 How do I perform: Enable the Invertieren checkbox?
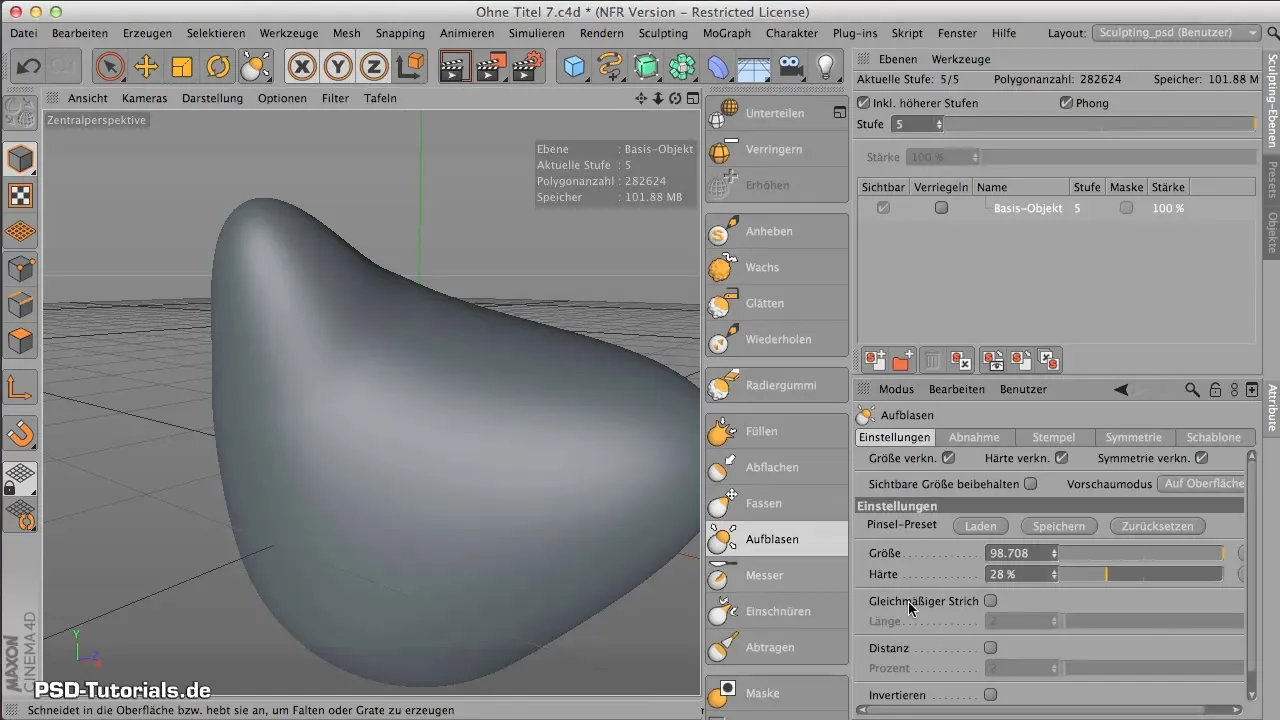(991, 694)
